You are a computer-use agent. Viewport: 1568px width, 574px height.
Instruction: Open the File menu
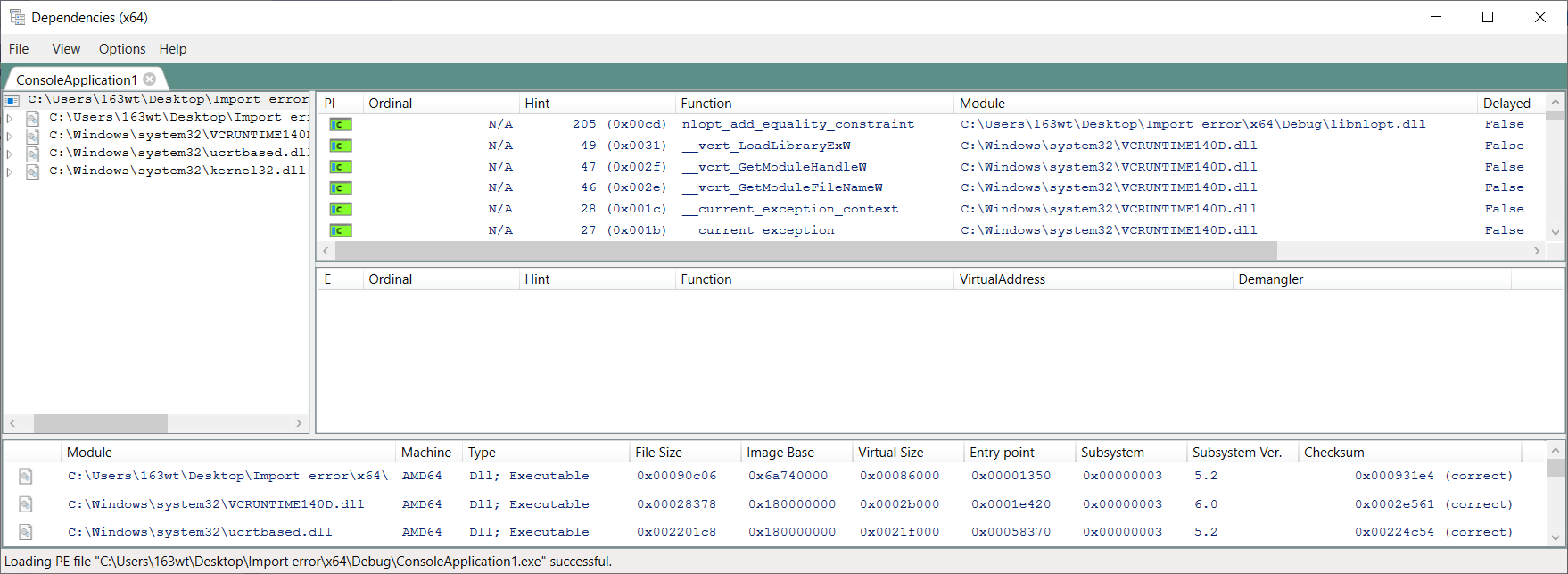click(19, 49)
